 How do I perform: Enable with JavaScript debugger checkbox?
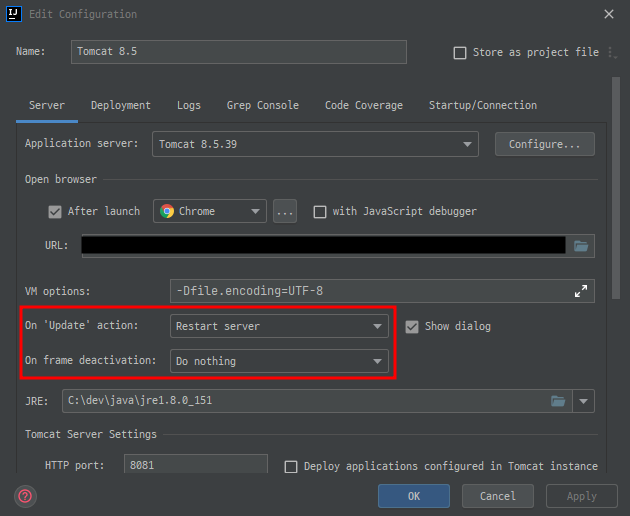click(320, 212)
